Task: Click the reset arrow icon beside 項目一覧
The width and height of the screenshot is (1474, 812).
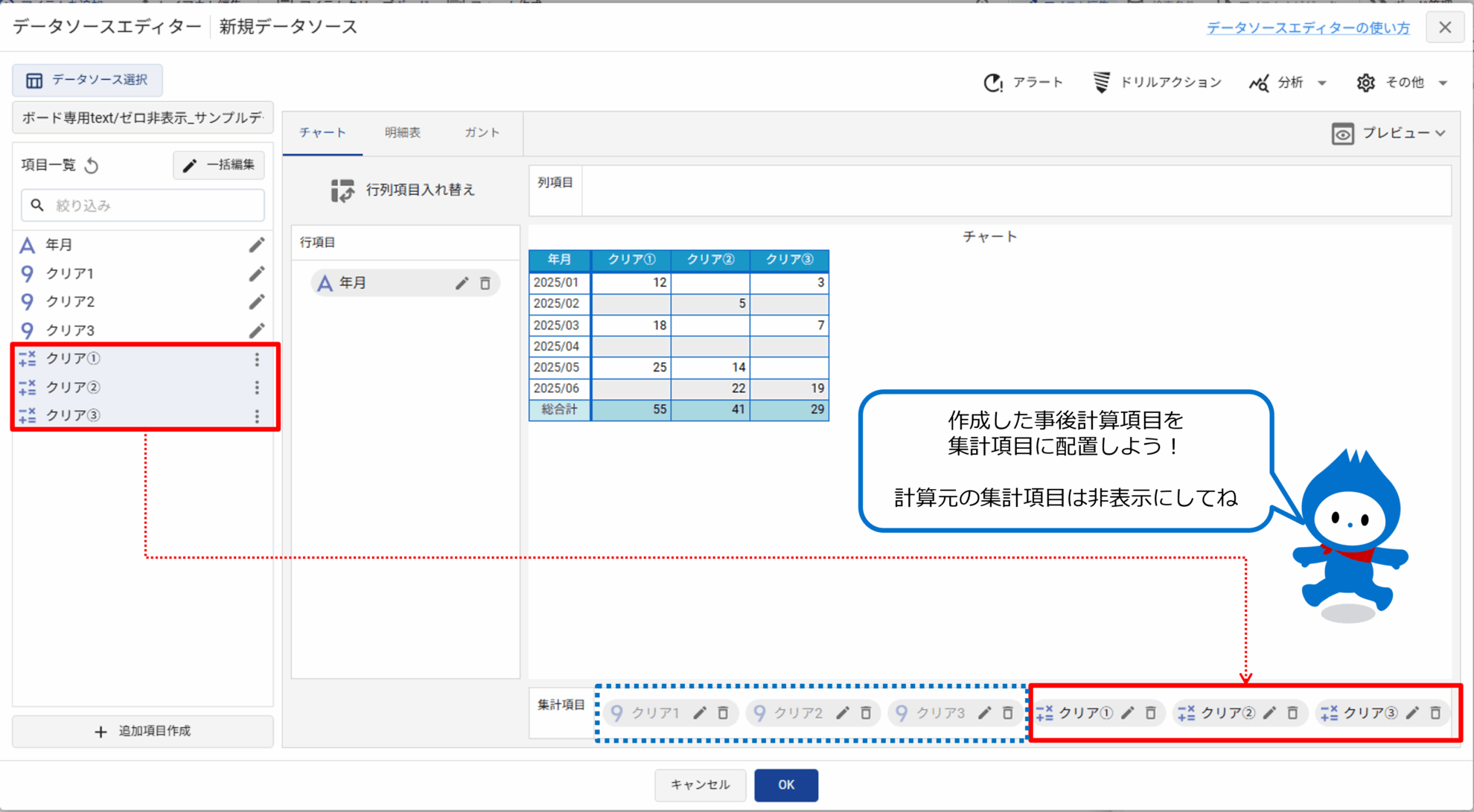Action: (92, 165)
